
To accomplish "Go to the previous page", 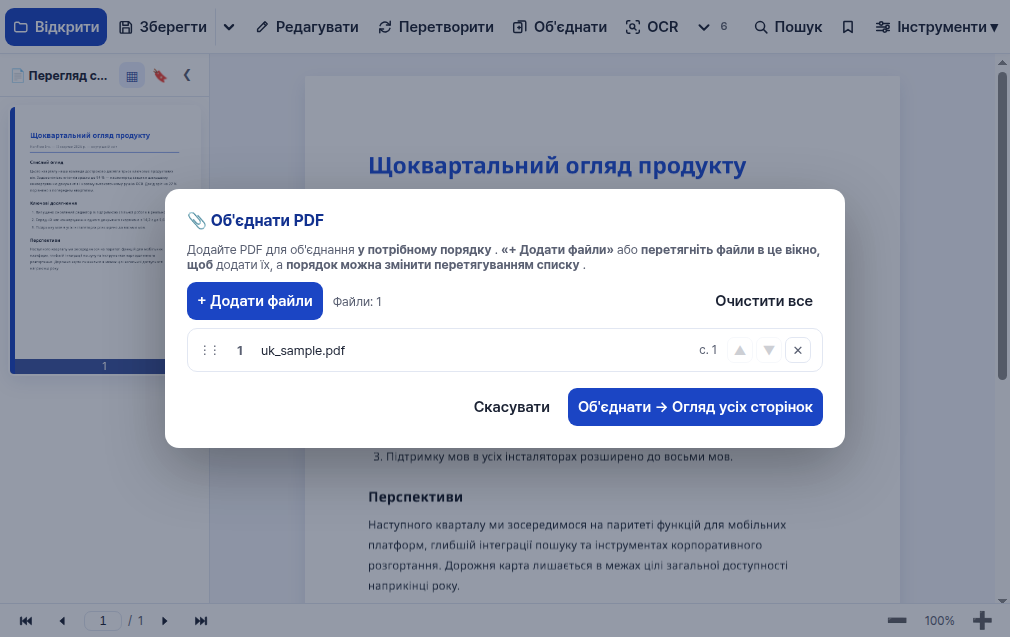I will 62,621.
